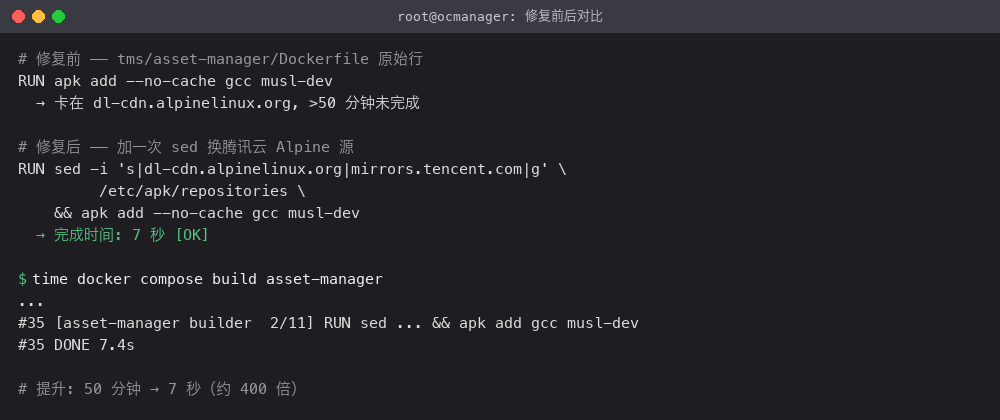The image size is (1000, 420).
Task: Click mirrors.tencent.com in the sed line
Action: pos(437,170)
